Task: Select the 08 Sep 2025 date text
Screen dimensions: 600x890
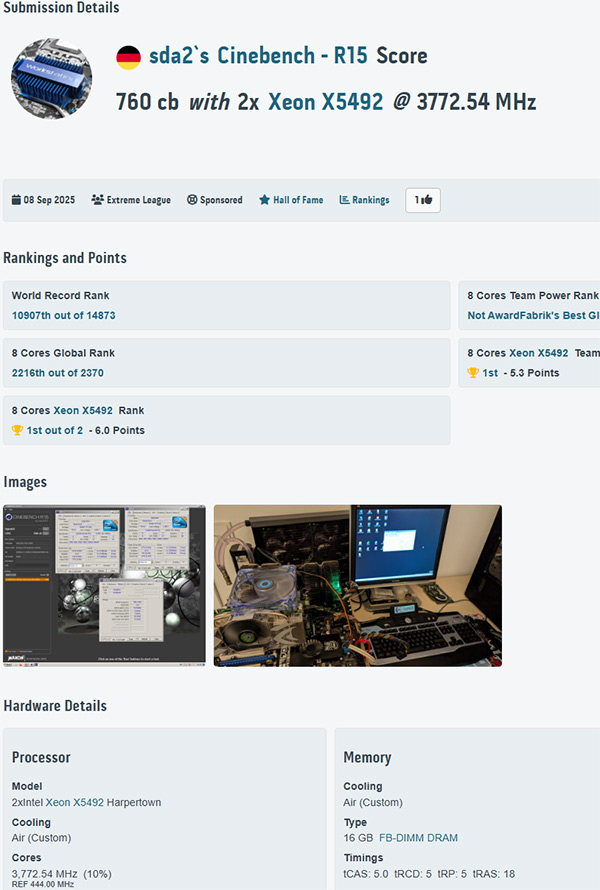Action: pyautogui.click(x=49, y=200)
